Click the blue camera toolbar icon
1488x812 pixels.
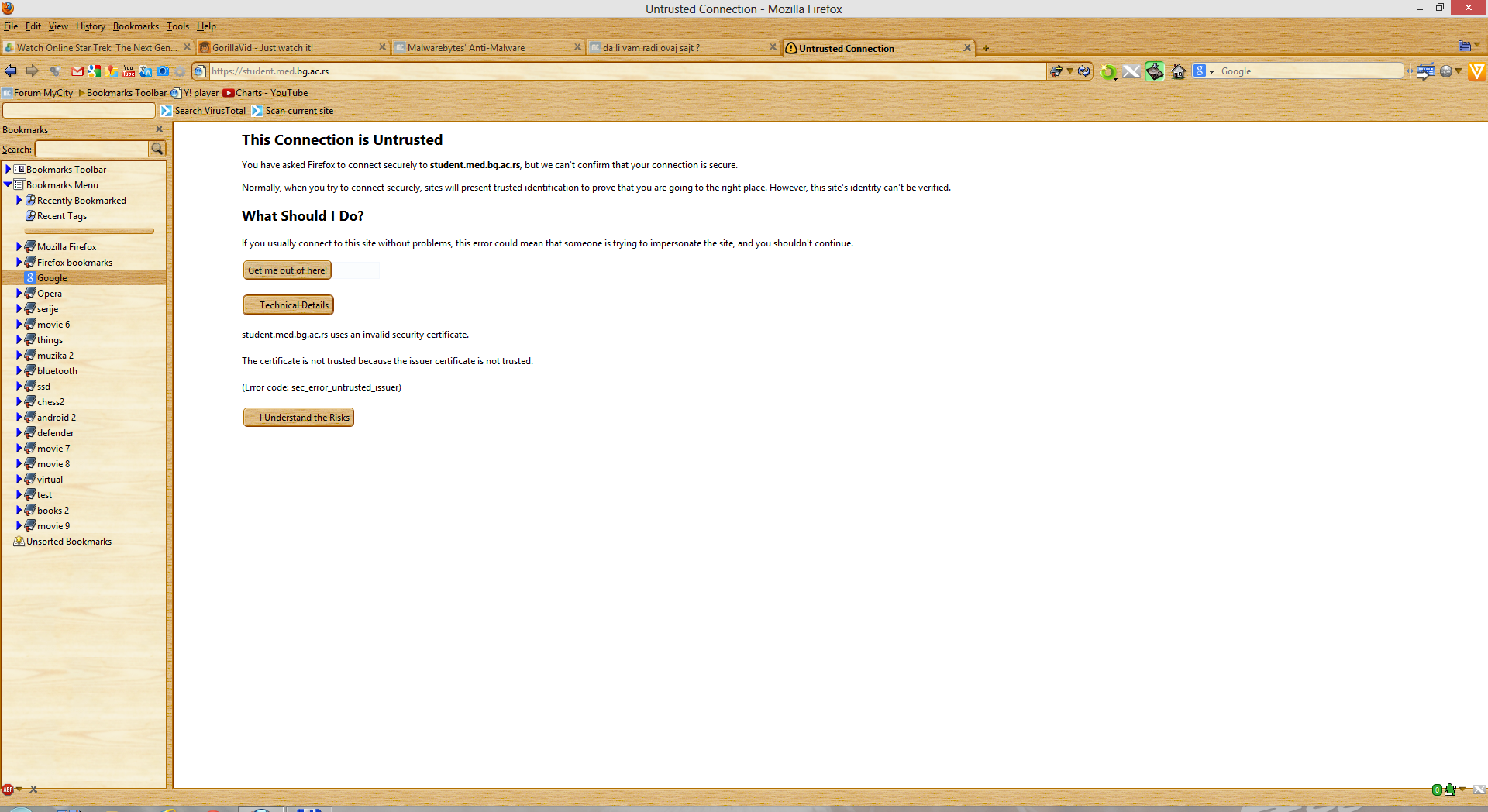tap(163, 71)
